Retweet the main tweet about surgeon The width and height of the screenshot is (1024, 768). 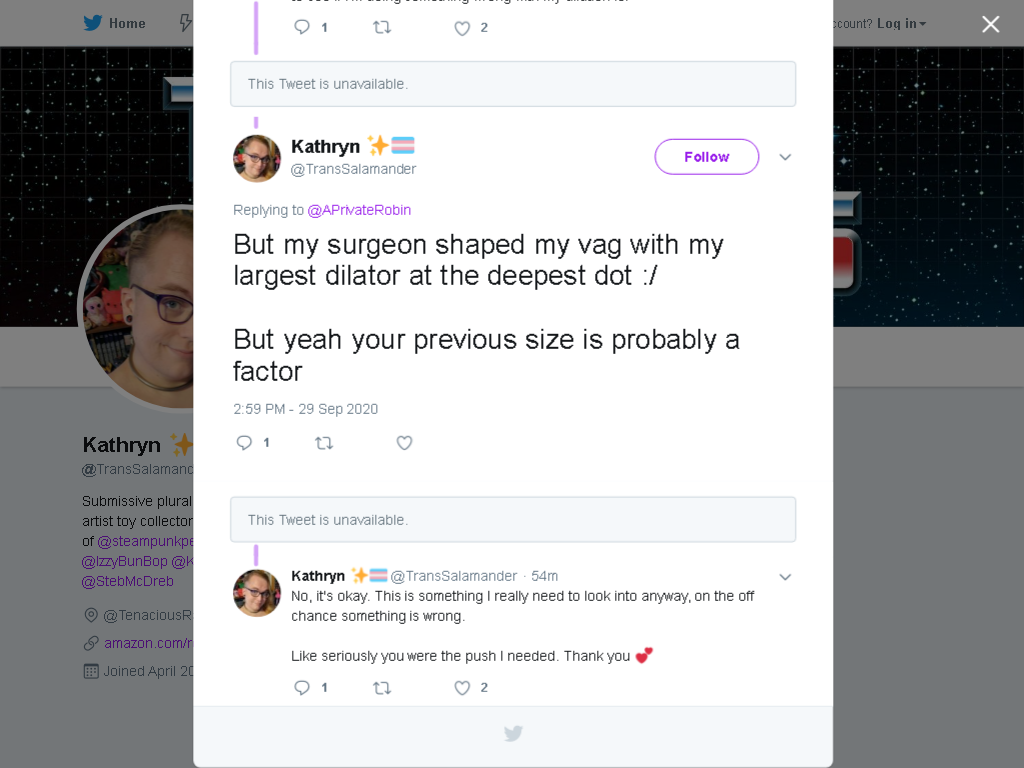(324, 443)
